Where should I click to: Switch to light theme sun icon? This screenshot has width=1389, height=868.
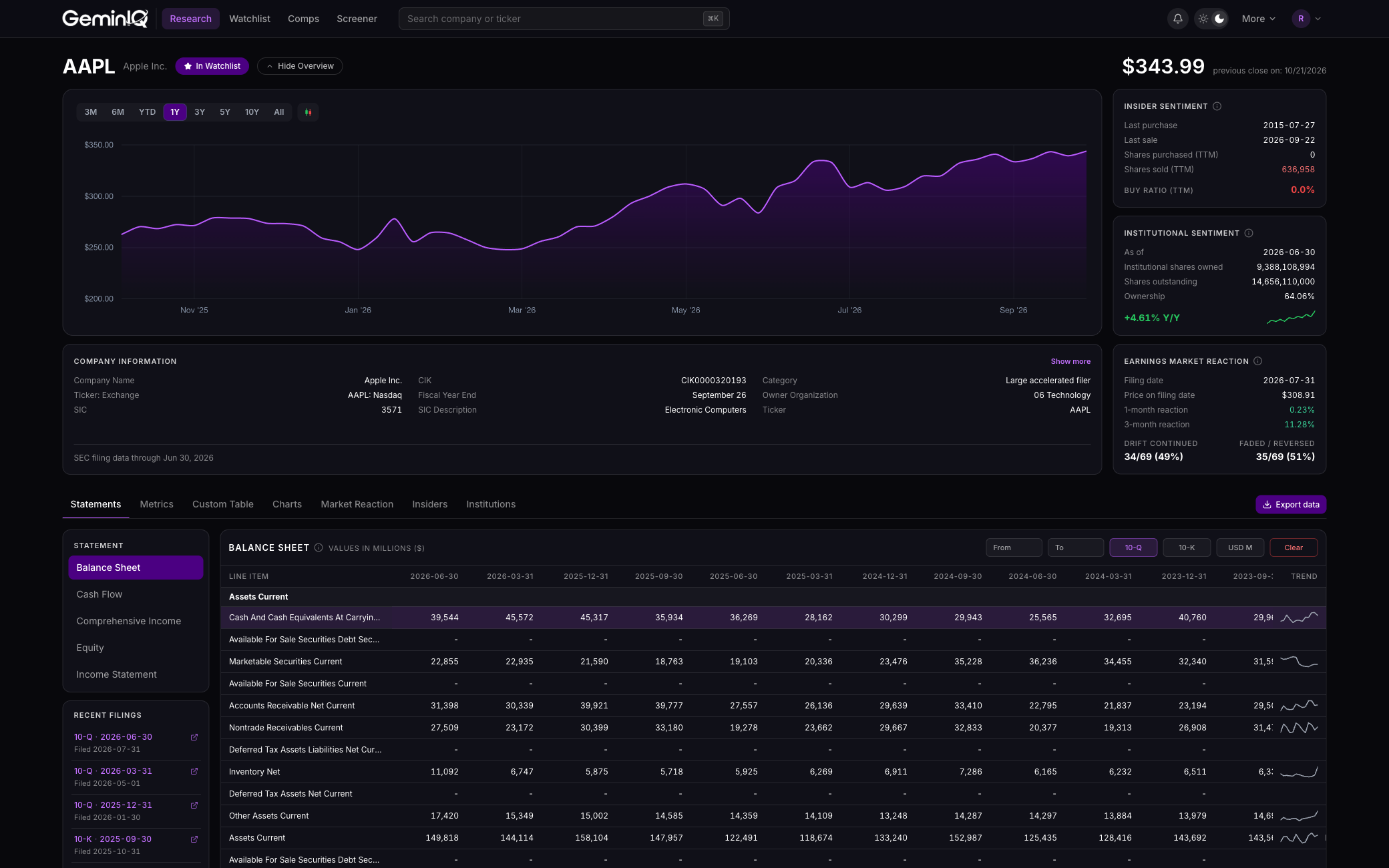(x=1203, y=19)
